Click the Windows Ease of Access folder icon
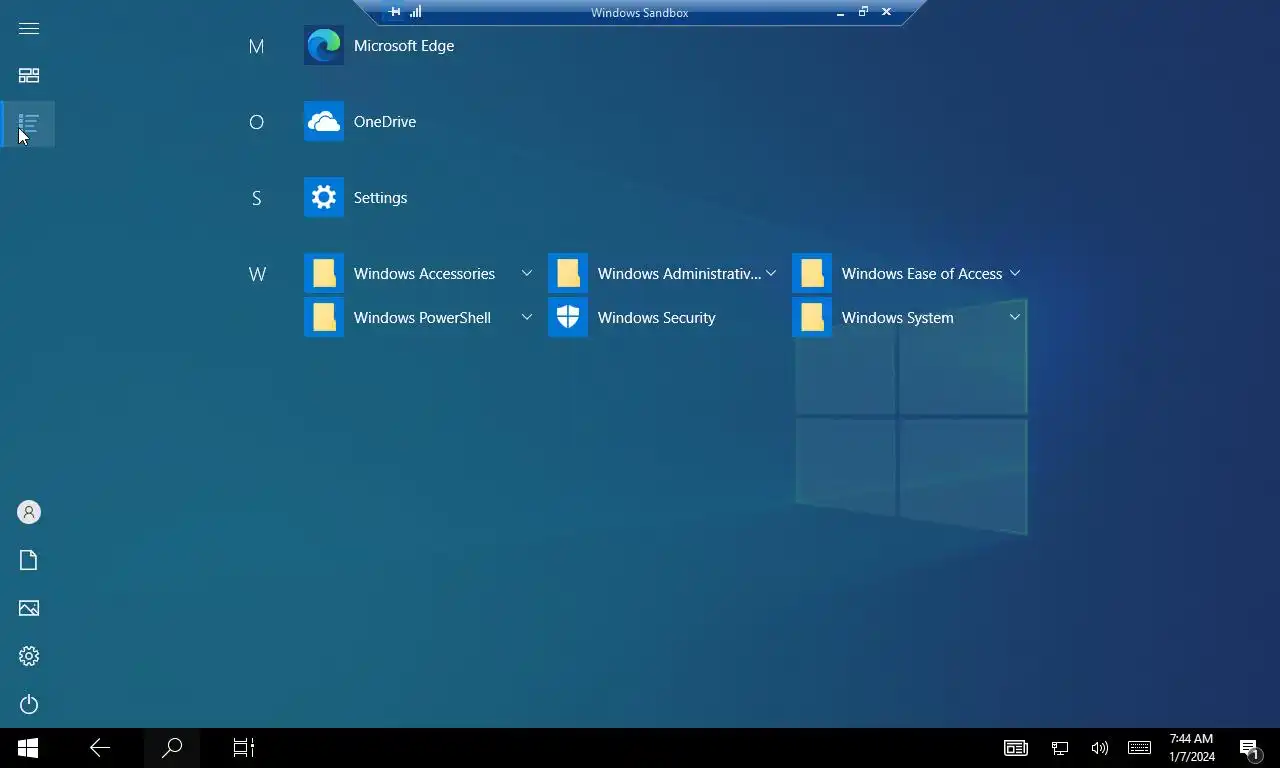 click(x=812, y=274)
